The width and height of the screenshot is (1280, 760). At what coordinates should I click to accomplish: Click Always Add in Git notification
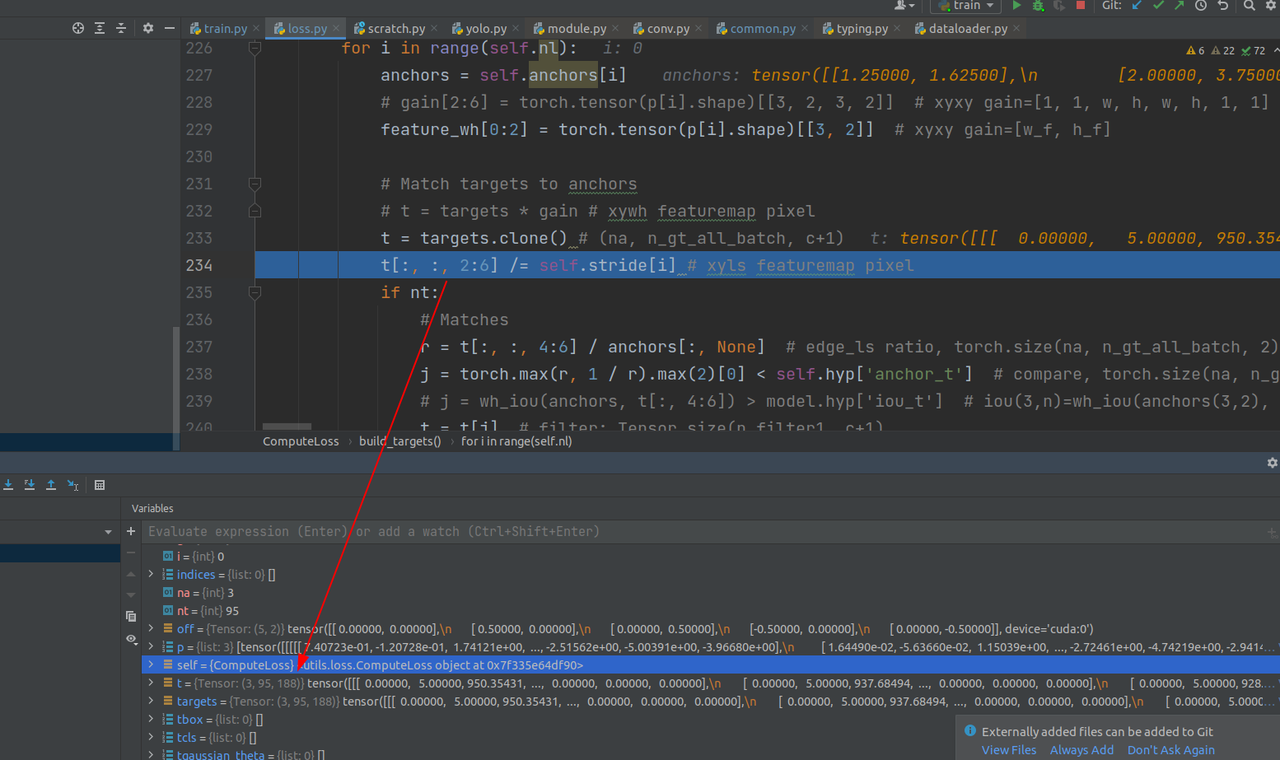coord(1081,750)
